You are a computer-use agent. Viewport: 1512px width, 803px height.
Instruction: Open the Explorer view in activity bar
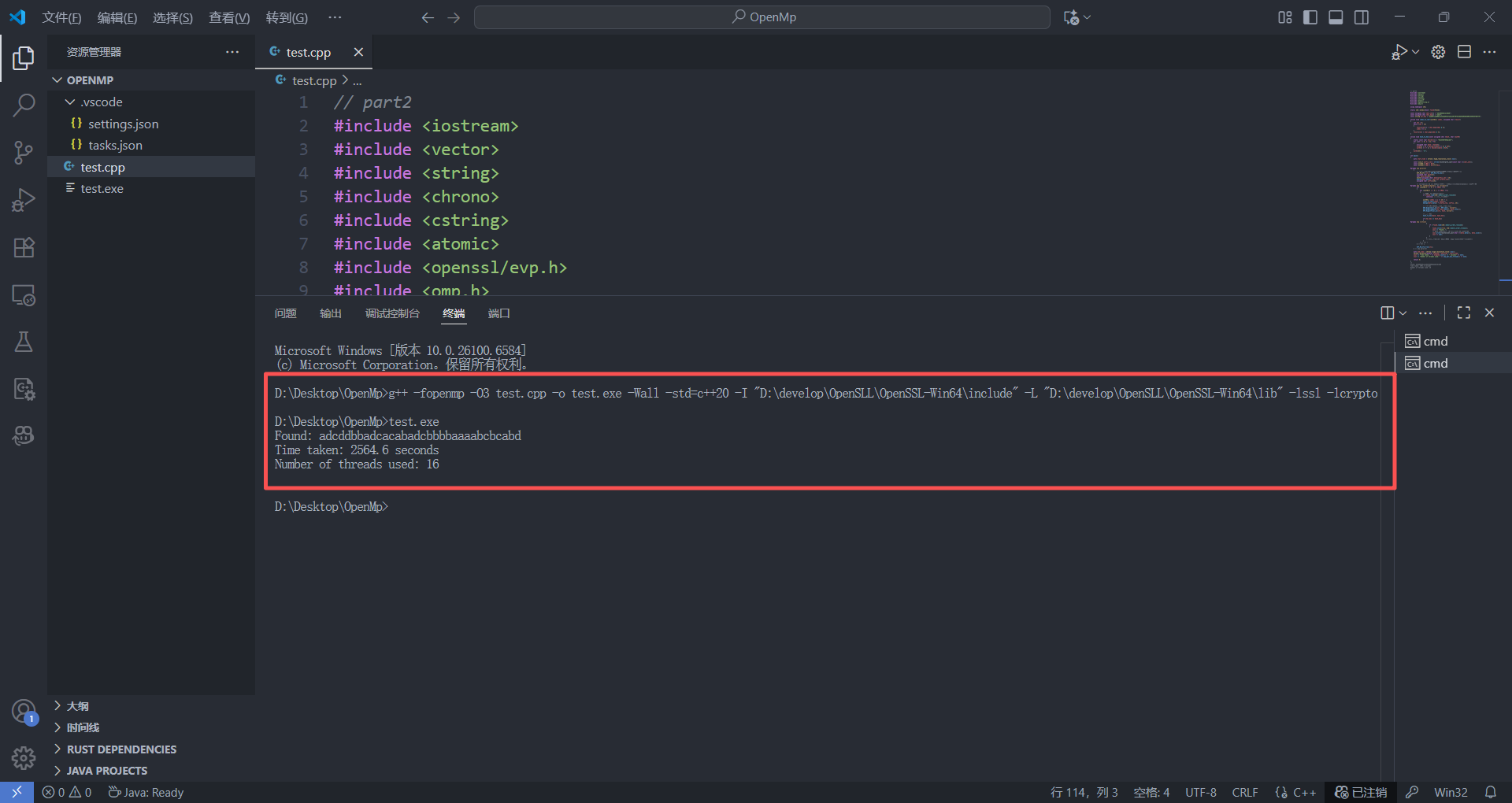[x=24, y=57]
